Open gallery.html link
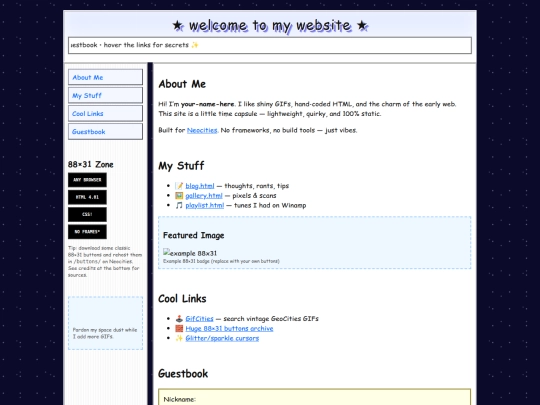Screen dimensions: 540x405 204,196
